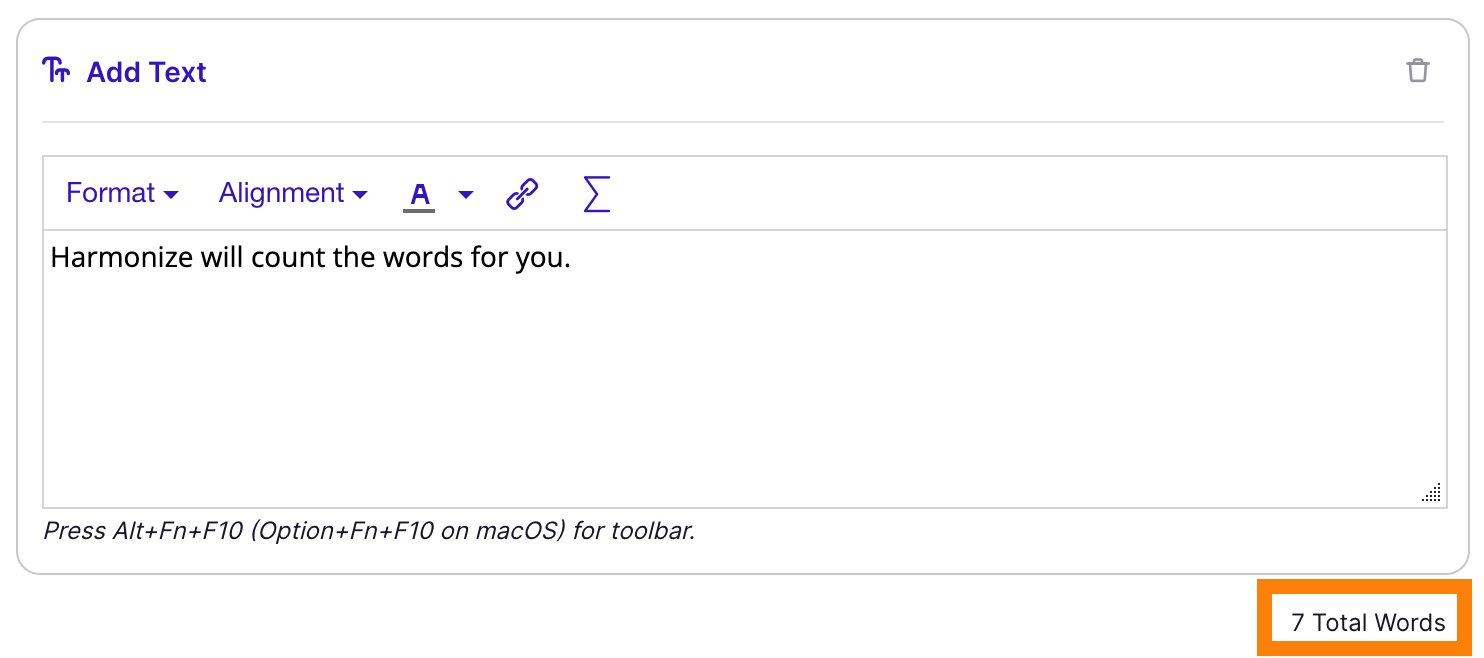The image size is (1484, 658).
Task: Click the Tt Add Text icon
Action: 55,70
